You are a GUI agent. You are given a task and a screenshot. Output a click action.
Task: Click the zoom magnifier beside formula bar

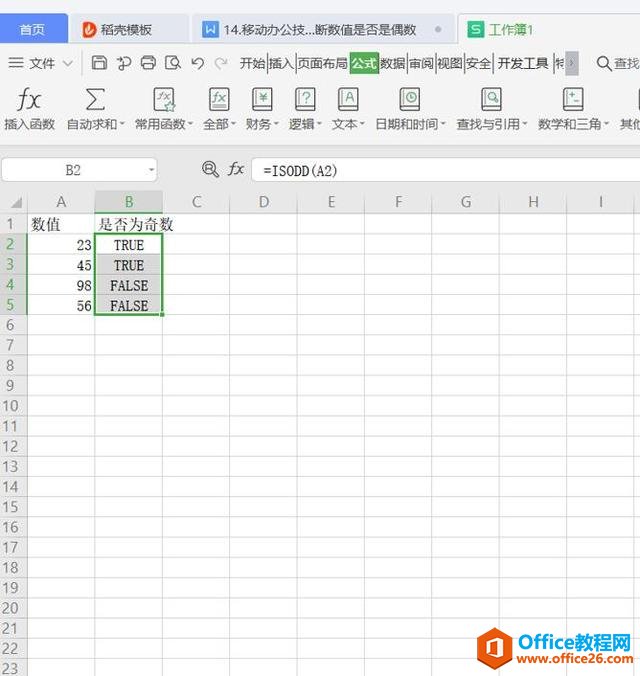[x=210, y=169]
